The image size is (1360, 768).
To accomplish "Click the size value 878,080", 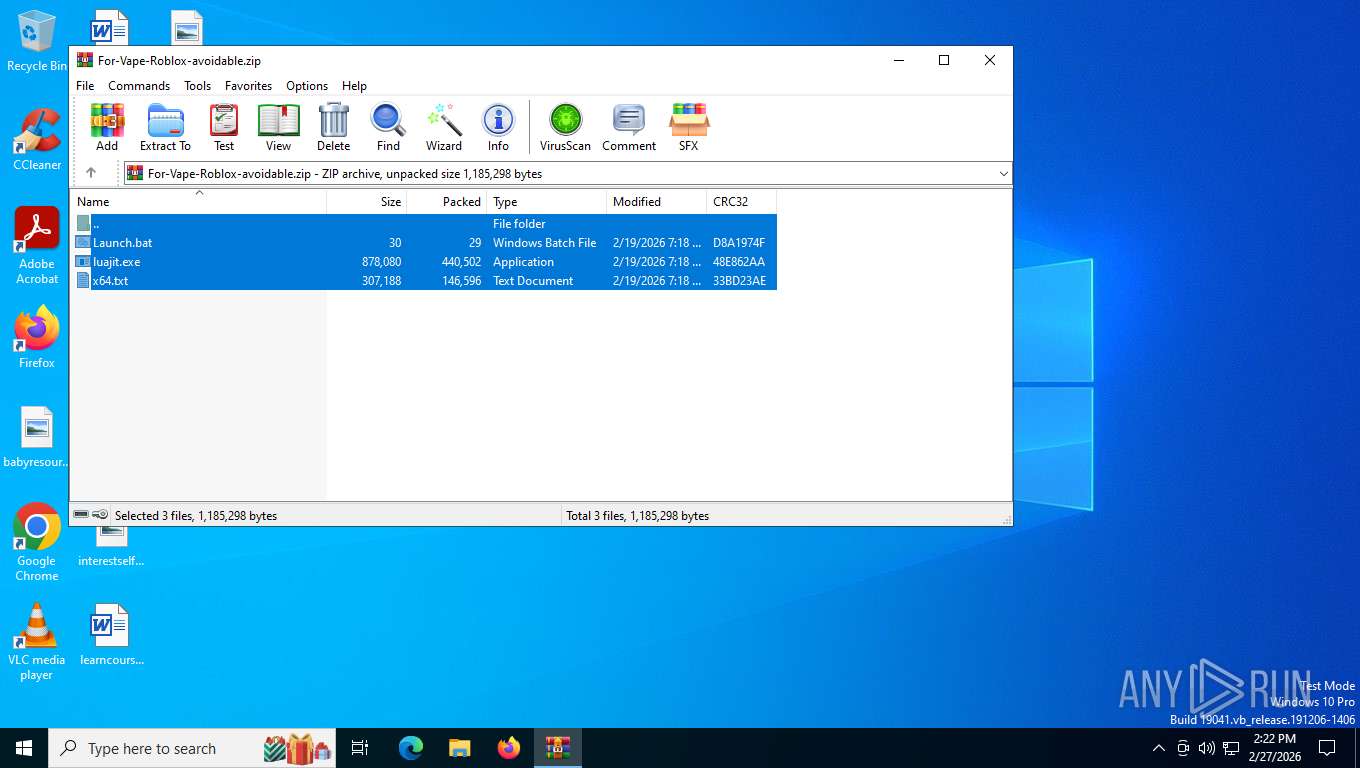I will [381, 262].
